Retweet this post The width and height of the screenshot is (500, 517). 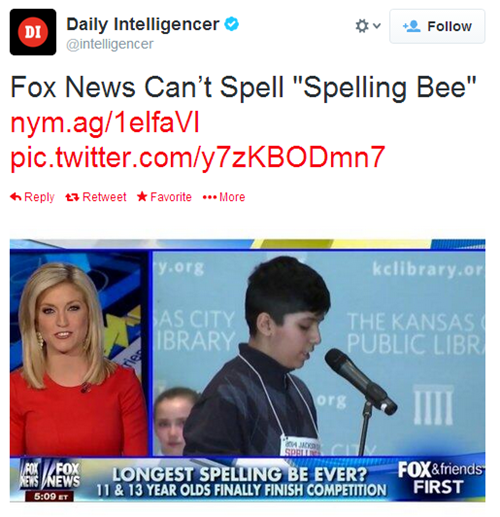click(x=96, y=197)
